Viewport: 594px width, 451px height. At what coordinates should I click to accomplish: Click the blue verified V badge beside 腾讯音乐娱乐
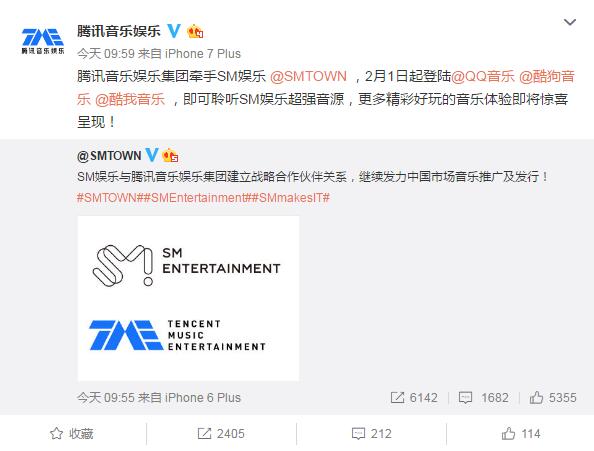coord(174,31)
